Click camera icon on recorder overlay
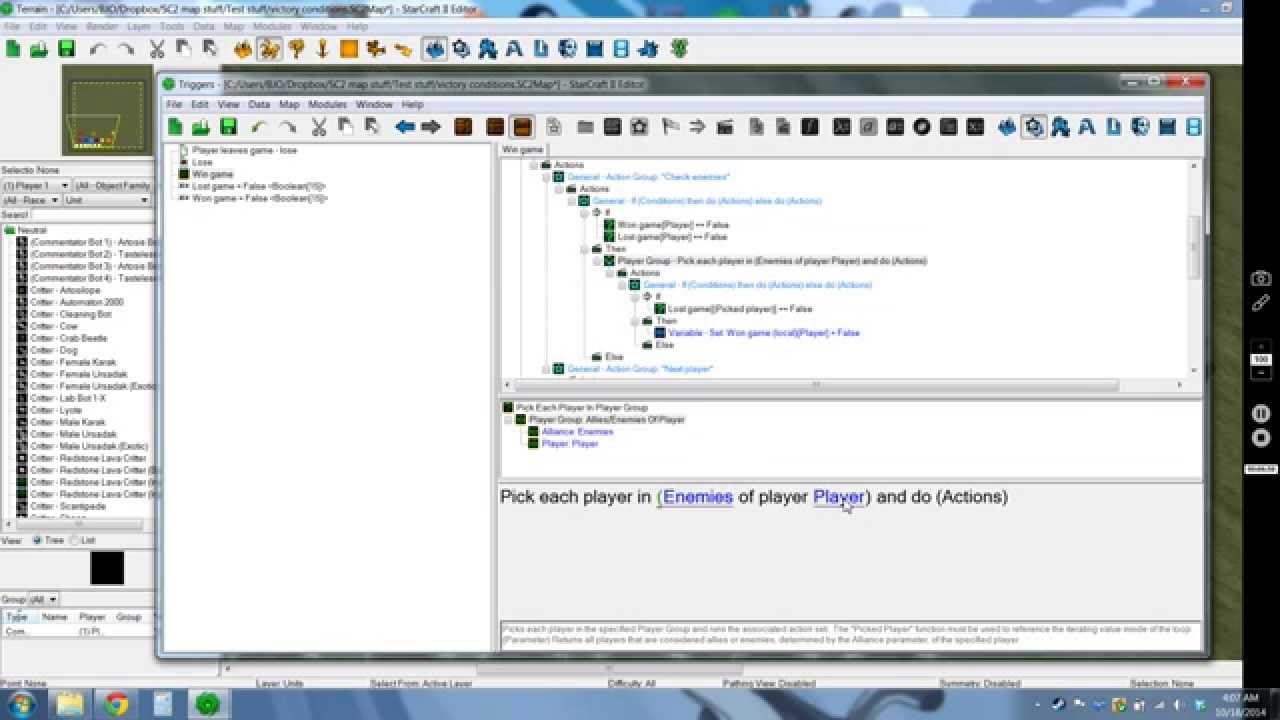 (x=1261, y=279)
